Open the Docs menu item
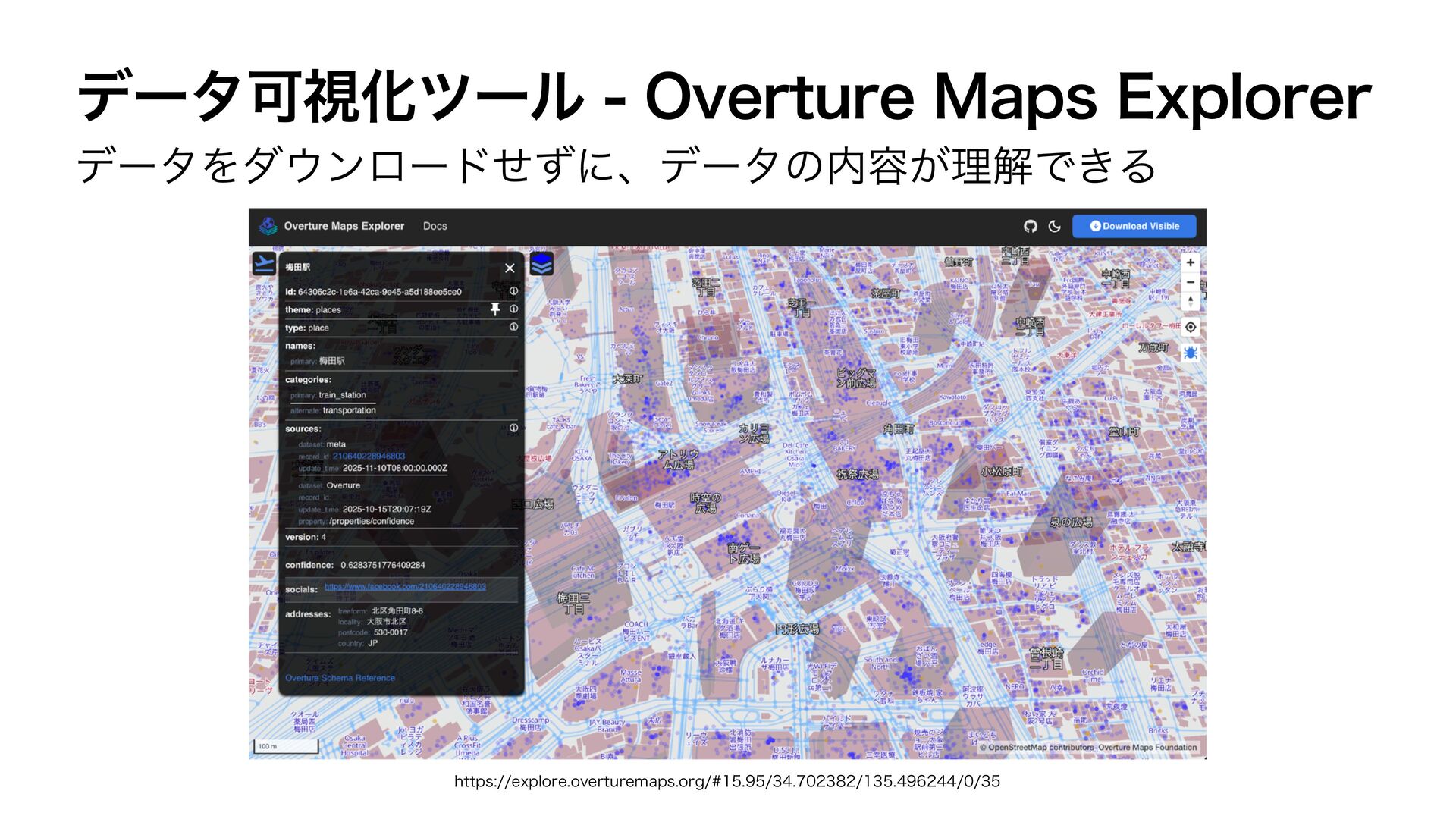 [435, 226]
